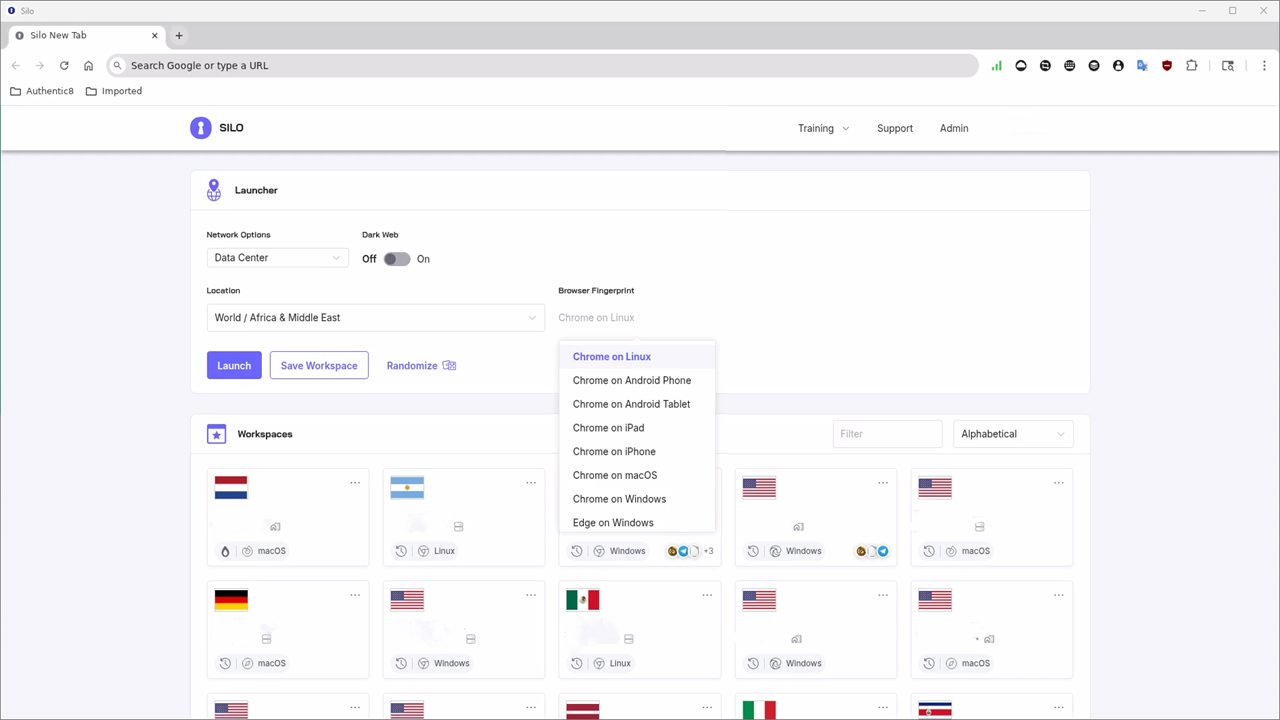Open more options on Netherlands flag workspace

click(355, 483)
